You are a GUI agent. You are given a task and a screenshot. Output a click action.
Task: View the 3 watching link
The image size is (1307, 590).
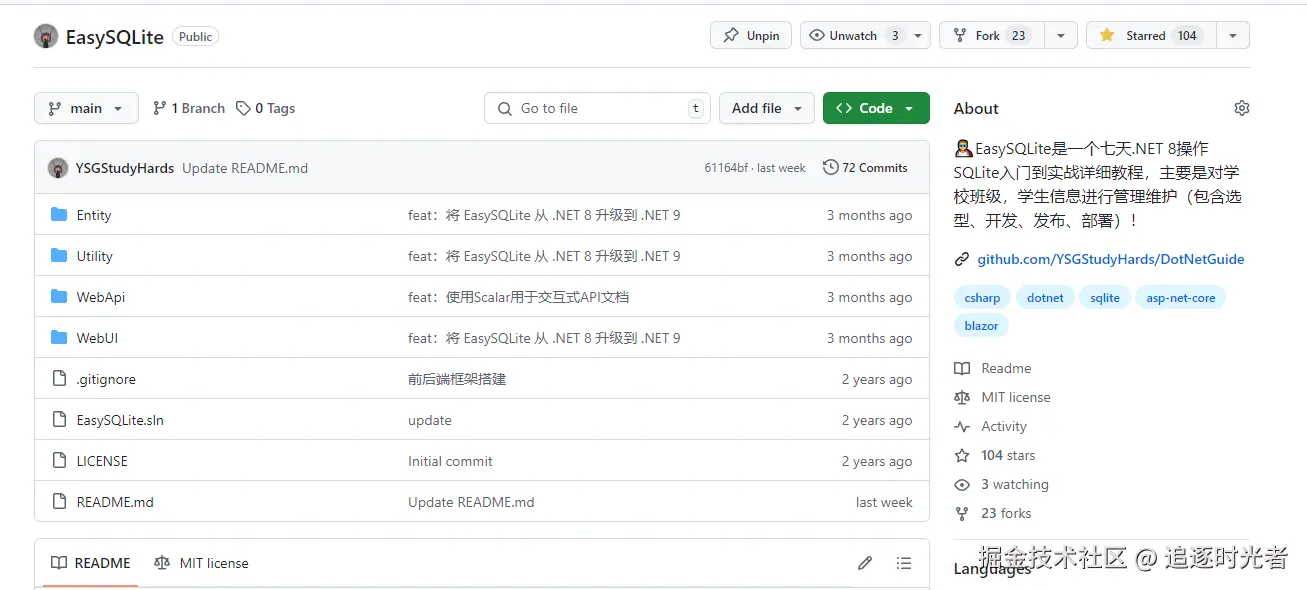(1002, 484)
